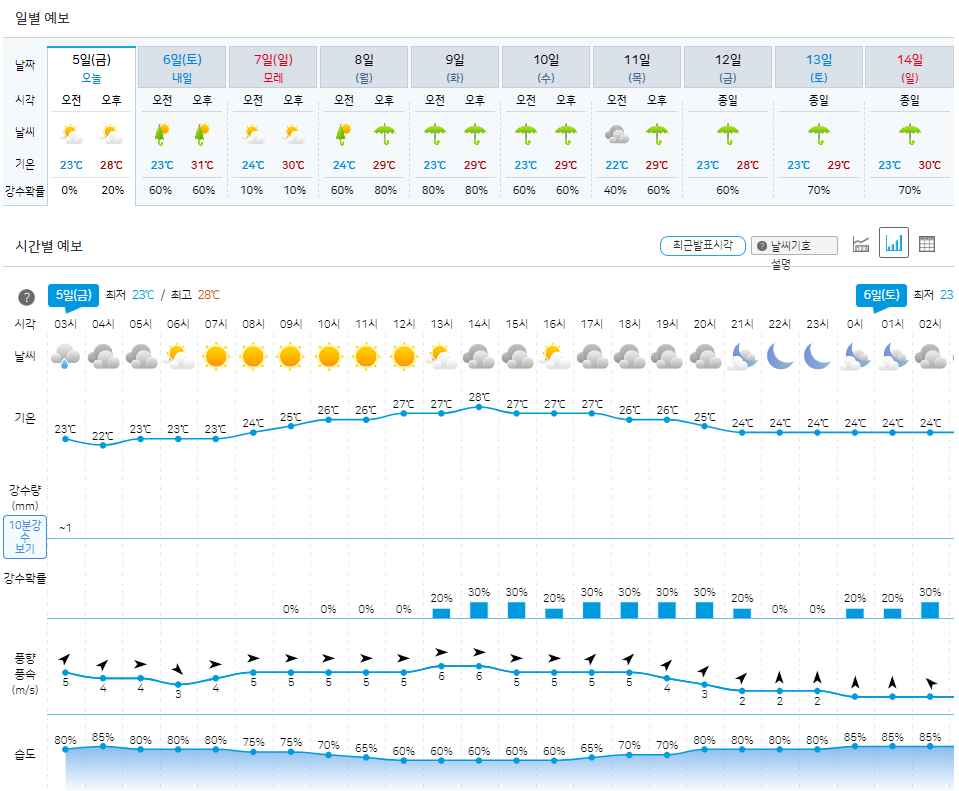The width and height of the screenshot is (959, 791).
Task: Click 6일 오전 rain-then-sun umbrella icon
Action: point(162,134)
